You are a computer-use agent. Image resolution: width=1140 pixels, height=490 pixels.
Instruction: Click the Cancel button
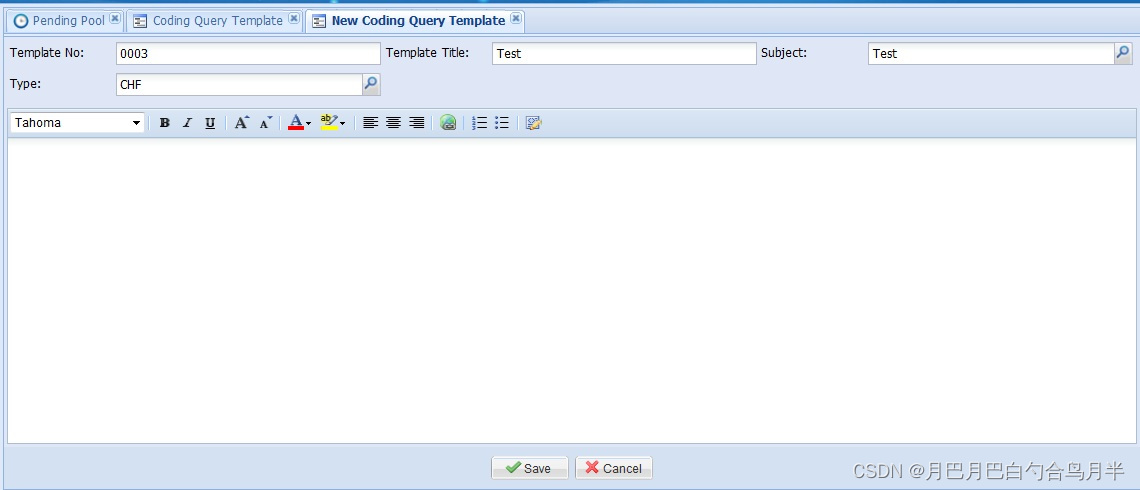614,468
